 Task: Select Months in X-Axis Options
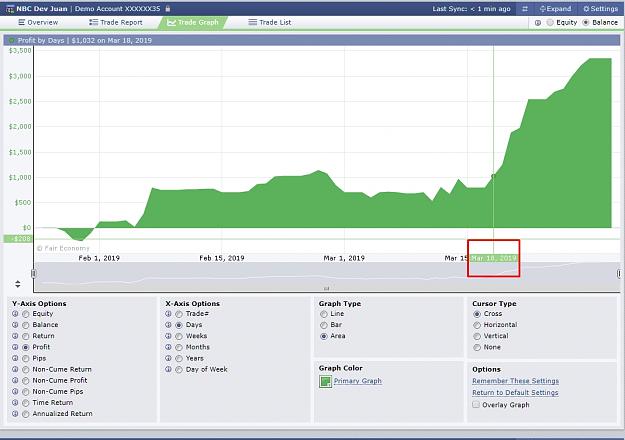tap(179, 348)
